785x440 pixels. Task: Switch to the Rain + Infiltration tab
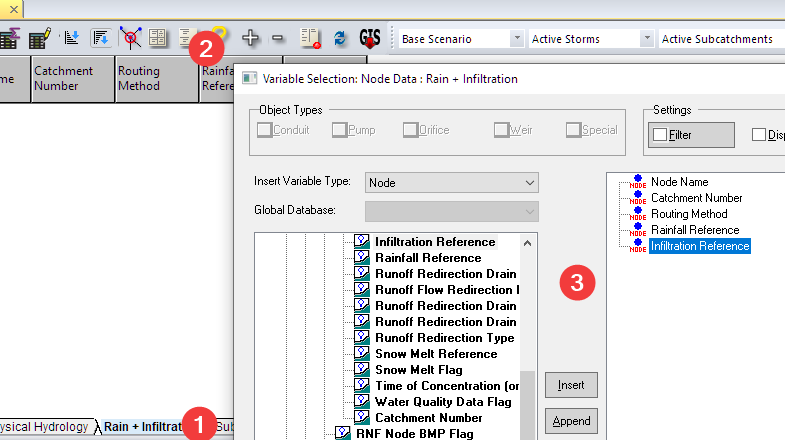click(143, 426)
